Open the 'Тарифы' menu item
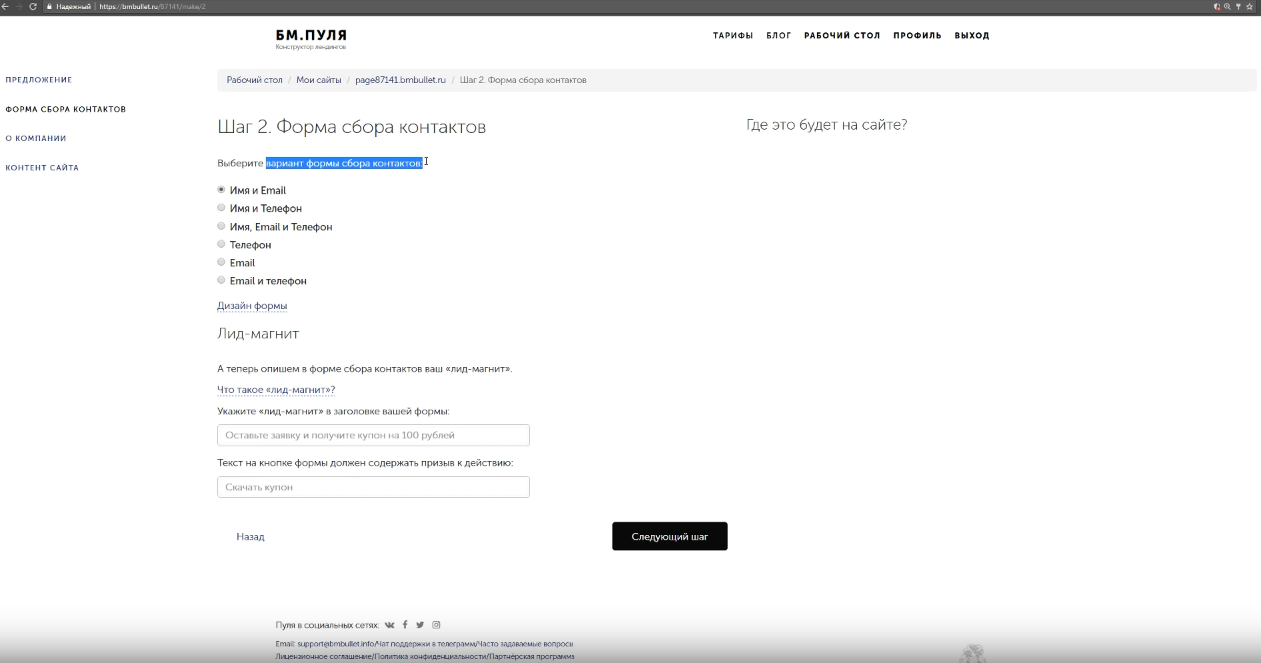This screenshot has width=1261, height=663. pos(732,36)
